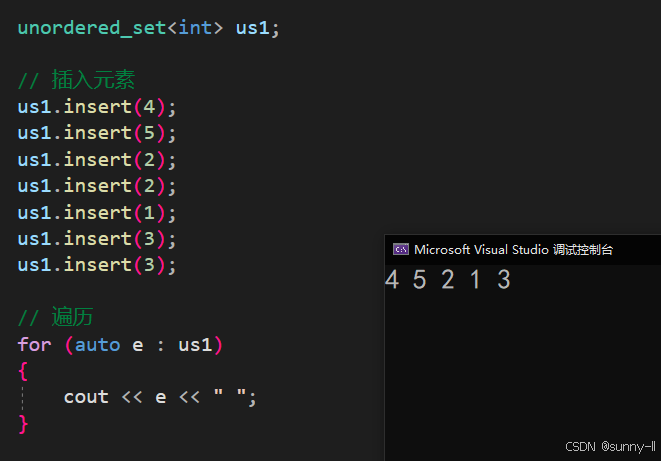Click the us1.insert(4) line
The width and height of the screenshot is (661, 461).
(97, 106)
